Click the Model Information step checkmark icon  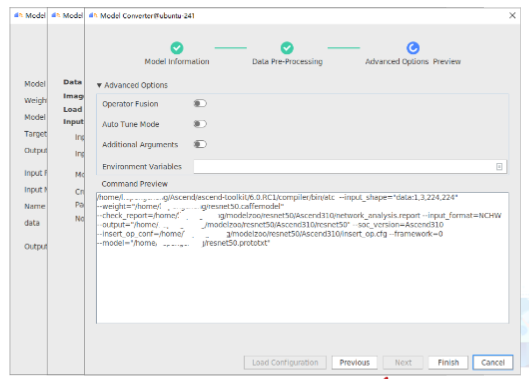pos(177,48)
